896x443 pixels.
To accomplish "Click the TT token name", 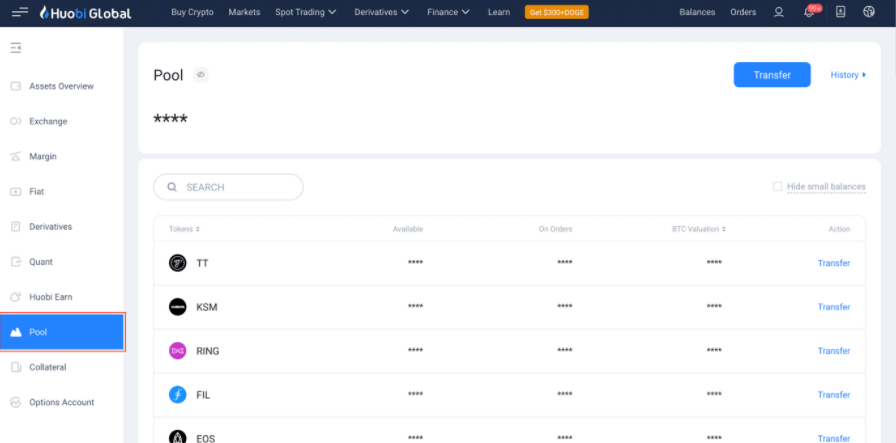I will point(202,264).
